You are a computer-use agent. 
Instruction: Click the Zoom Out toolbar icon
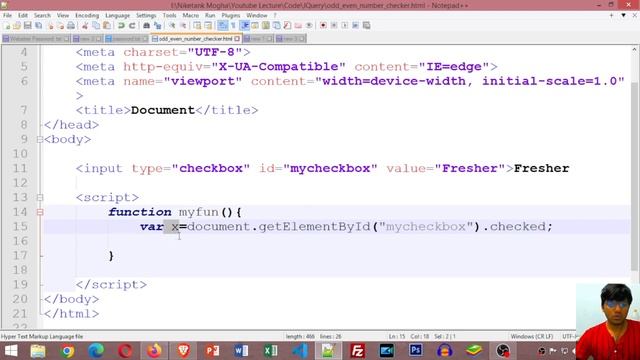click(x=183, y=25)
